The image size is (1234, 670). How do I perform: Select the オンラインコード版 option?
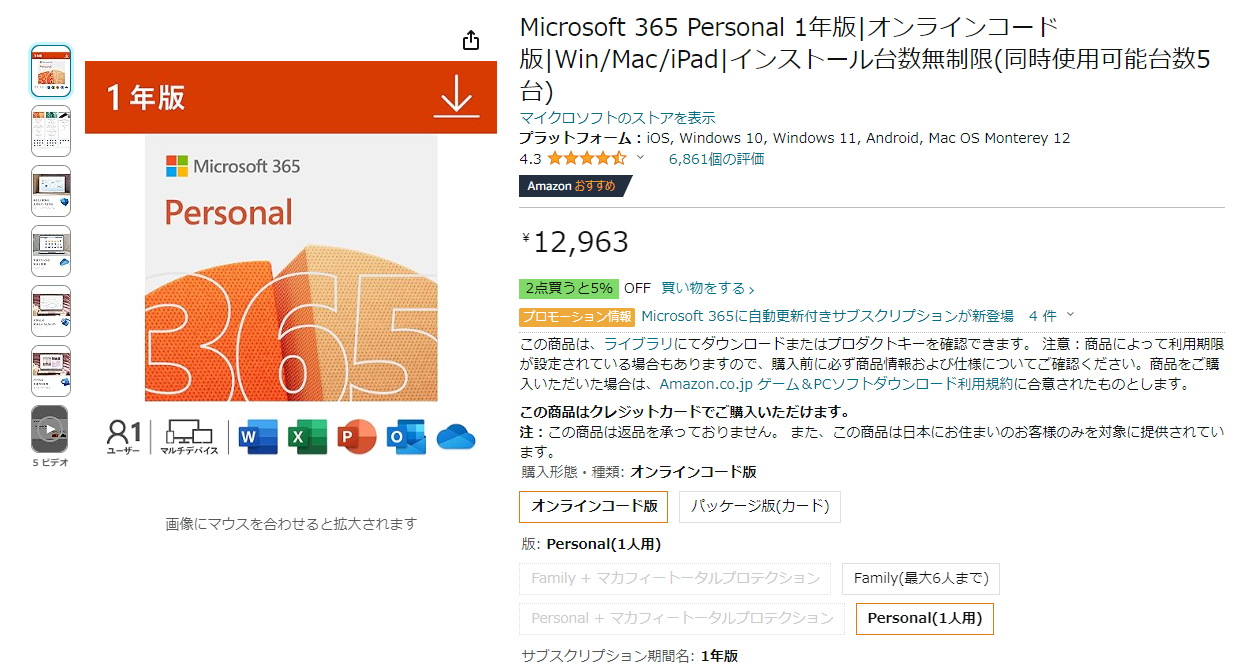[x=593, y=506]
